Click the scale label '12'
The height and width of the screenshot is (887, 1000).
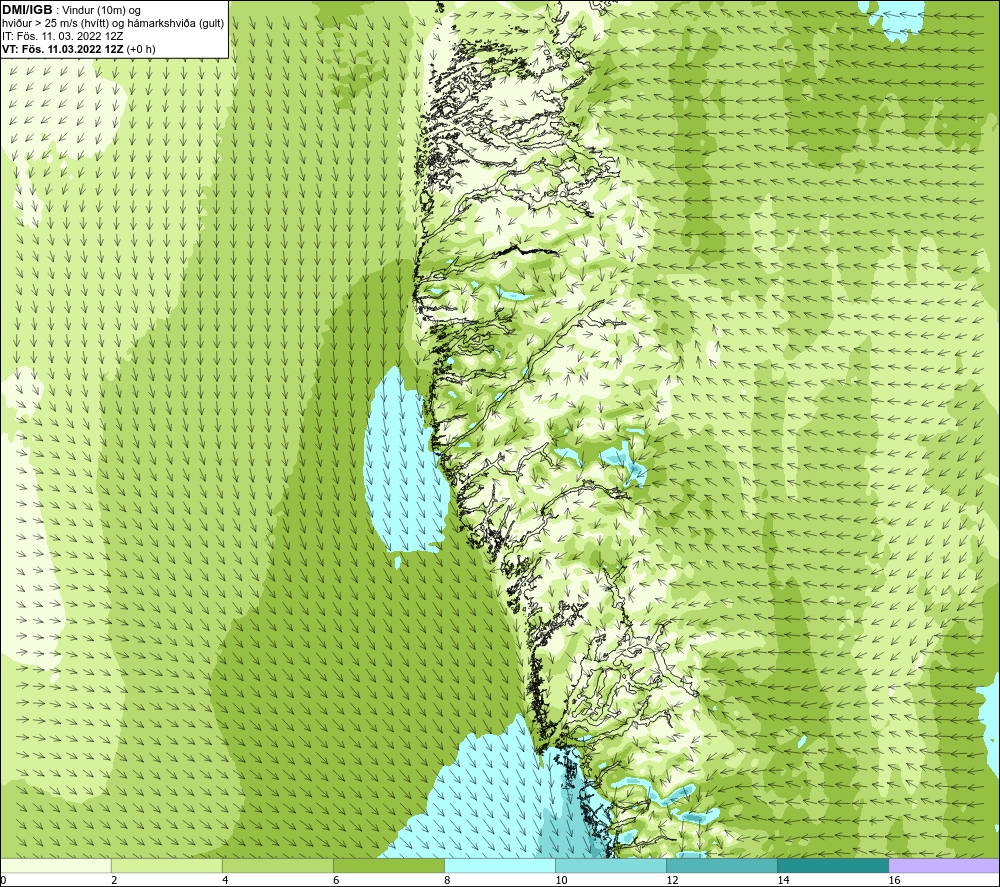672,880
